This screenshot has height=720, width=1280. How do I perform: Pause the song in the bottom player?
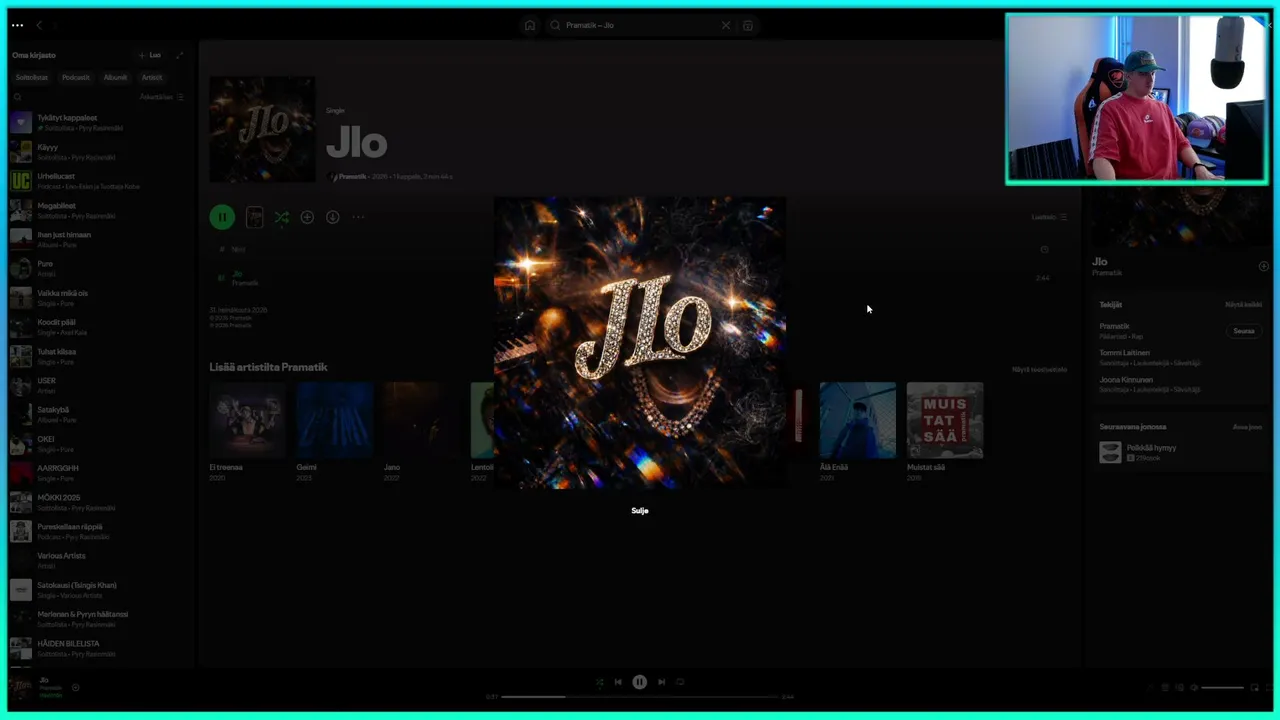tap(640, 682)
